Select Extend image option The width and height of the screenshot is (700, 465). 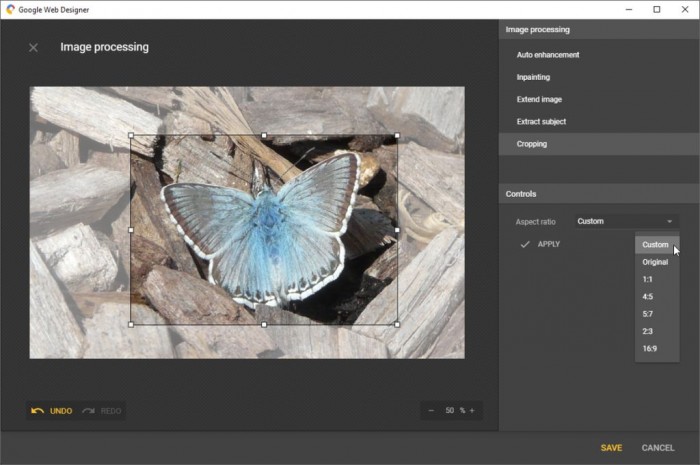539,99
